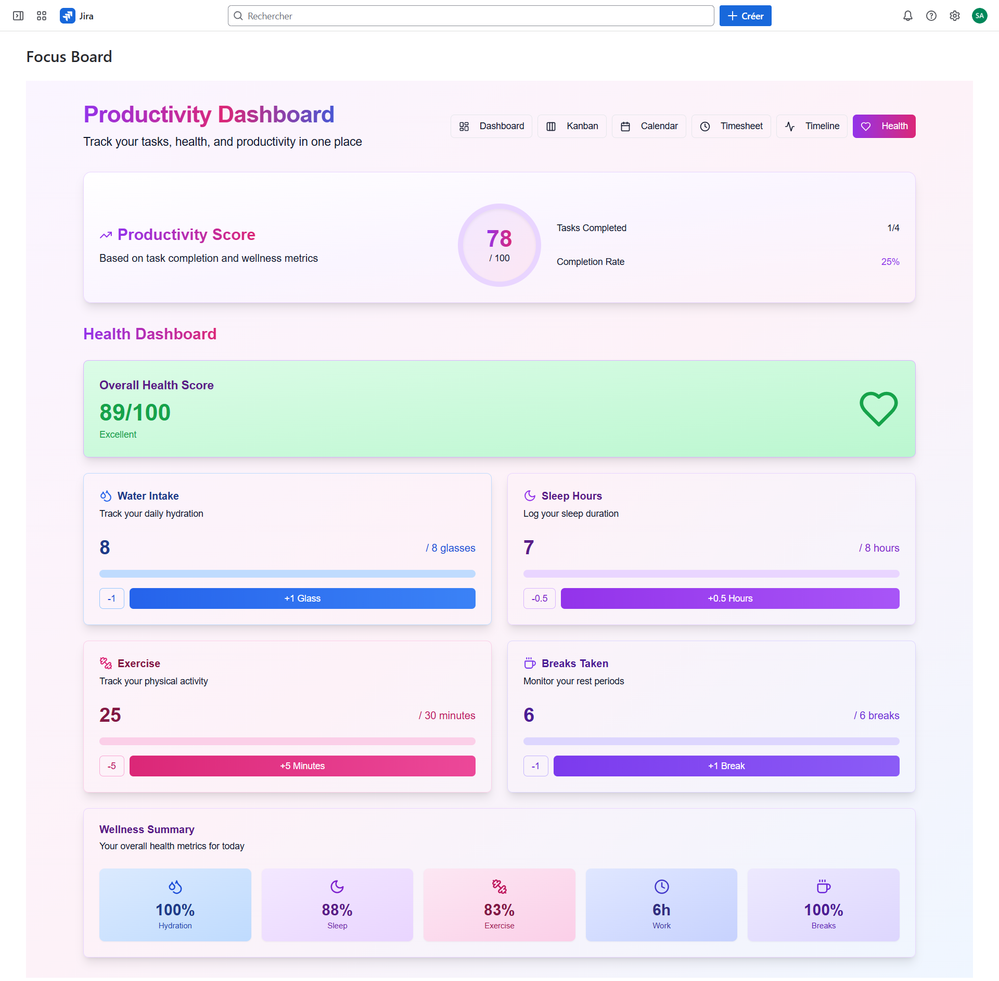The image size is (999, 981).
Task: Open the help icon in the top bar
Action: 930,15
